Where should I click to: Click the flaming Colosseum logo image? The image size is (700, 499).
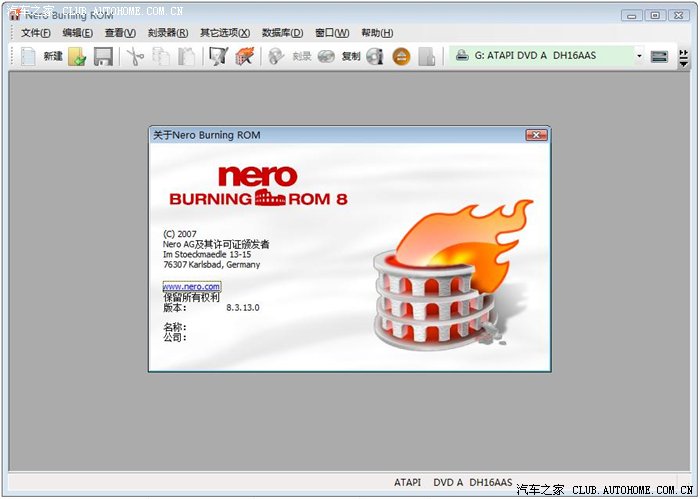(x=453, y=274)
